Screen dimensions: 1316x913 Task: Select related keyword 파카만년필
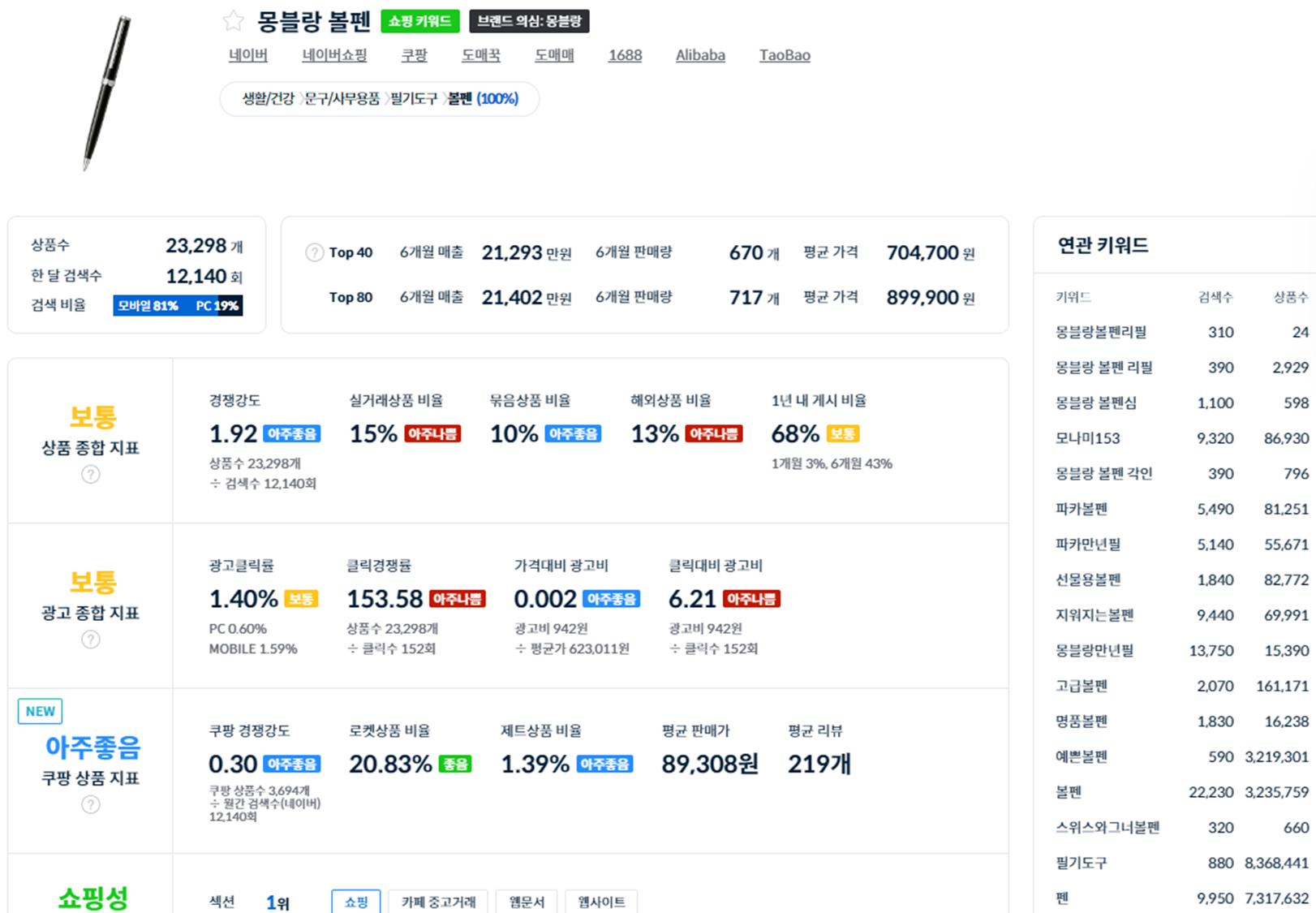tap(1088, 545)
